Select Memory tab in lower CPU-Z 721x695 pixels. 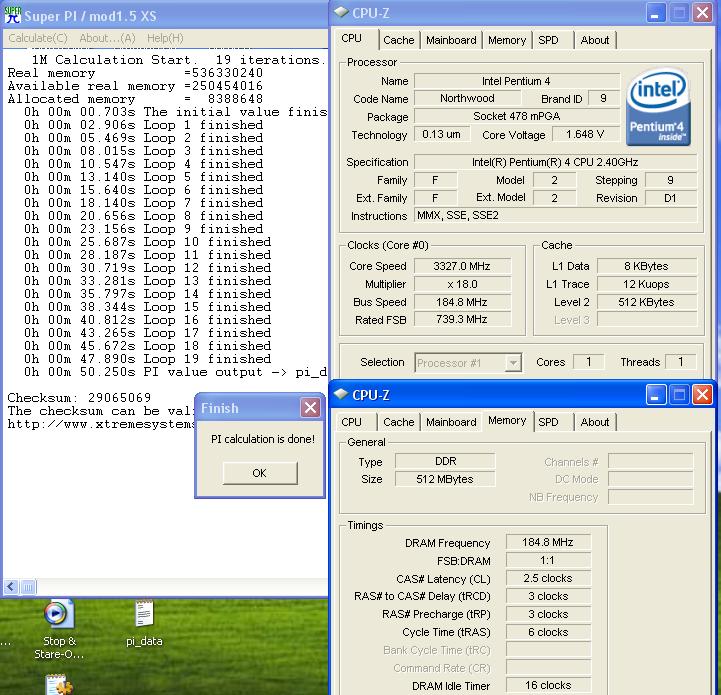(507, 421)
